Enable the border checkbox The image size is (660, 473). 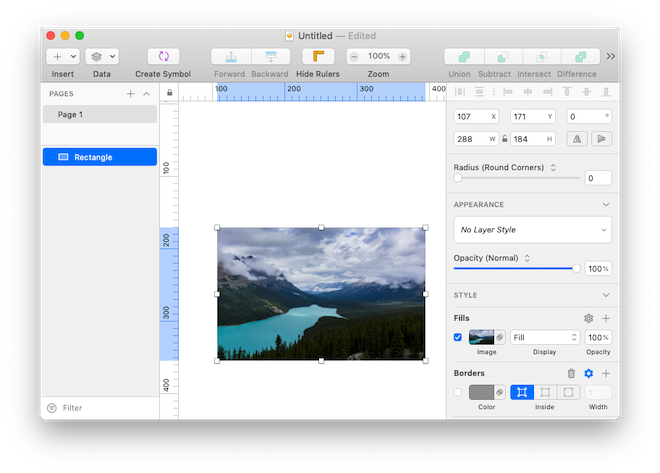coord(458,392)
